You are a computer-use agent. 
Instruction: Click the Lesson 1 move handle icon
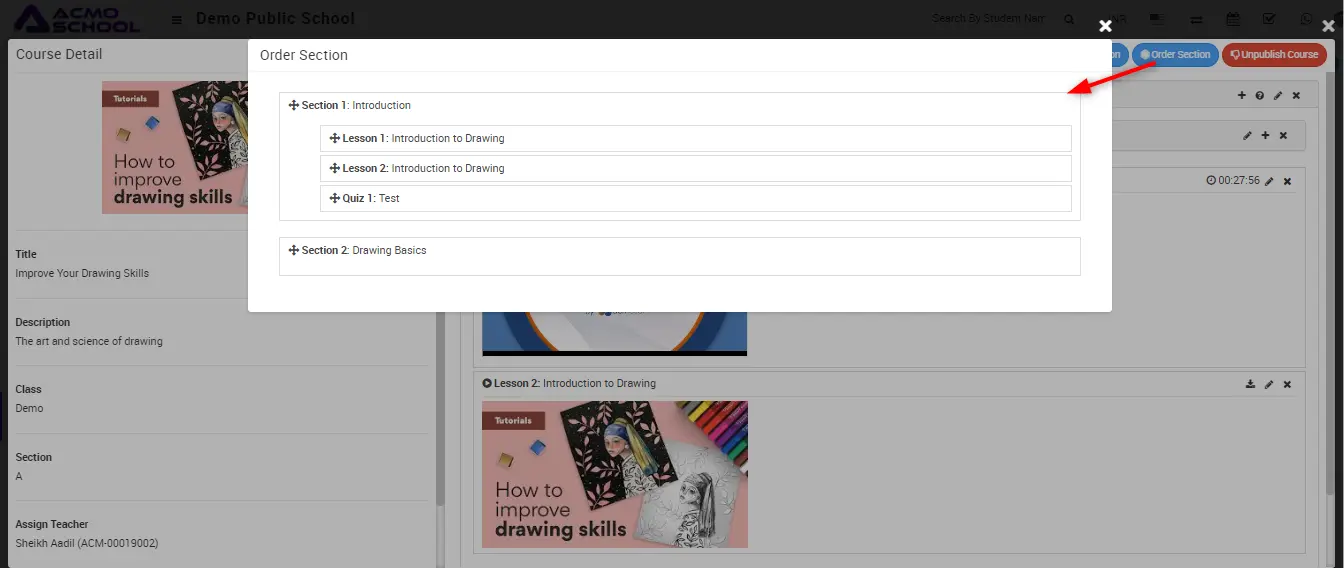click(335, 139)
